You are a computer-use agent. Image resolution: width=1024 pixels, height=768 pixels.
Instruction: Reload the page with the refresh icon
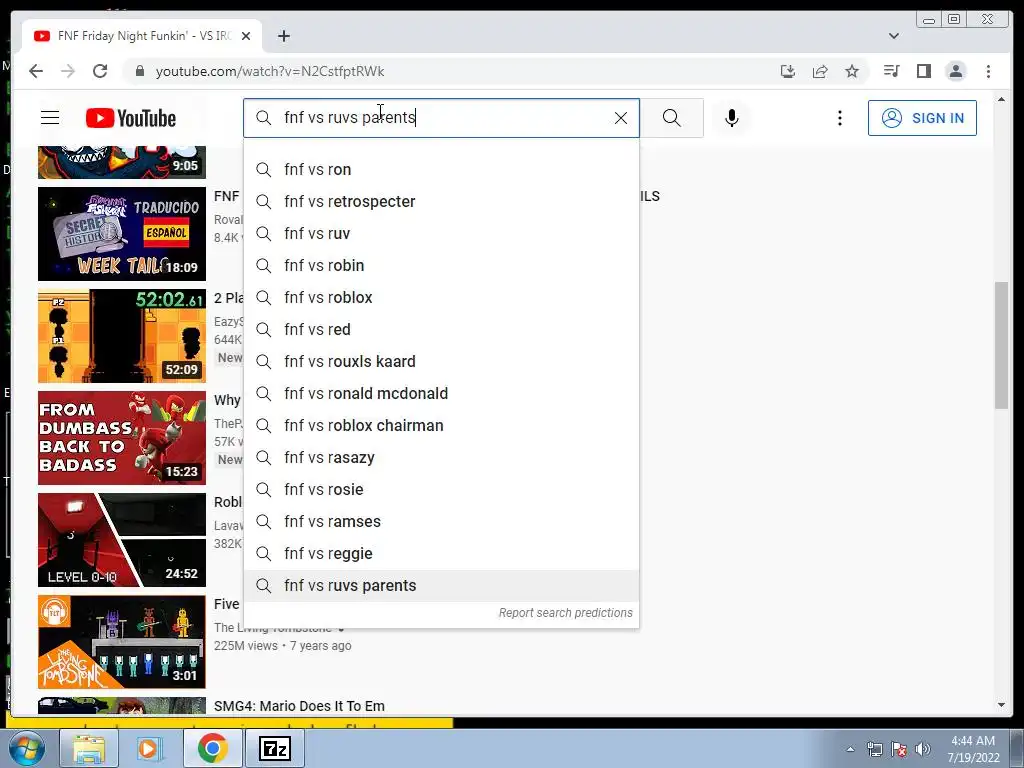point(100,71)
